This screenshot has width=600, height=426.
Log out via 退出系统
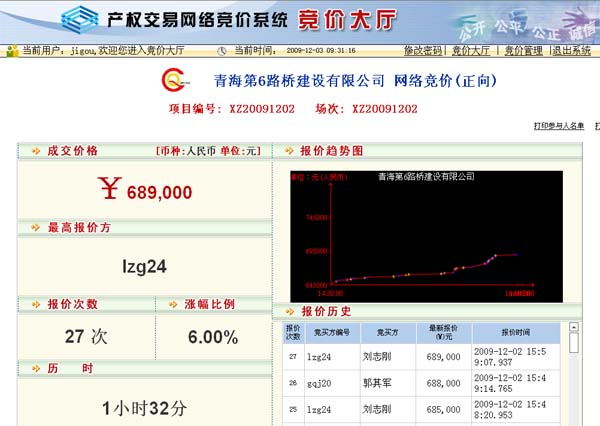(x=572, y=50)
